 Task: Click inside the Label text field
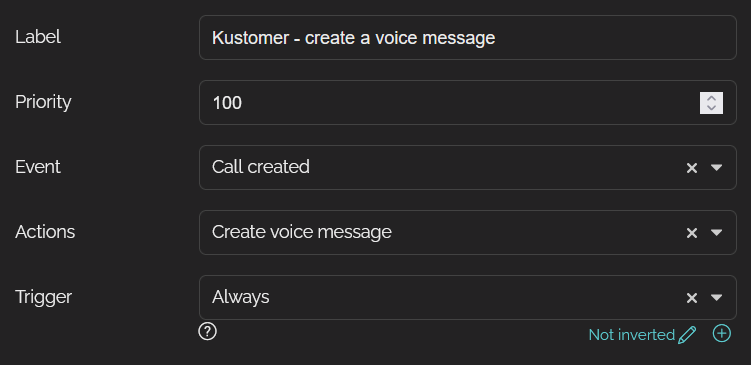467,37
